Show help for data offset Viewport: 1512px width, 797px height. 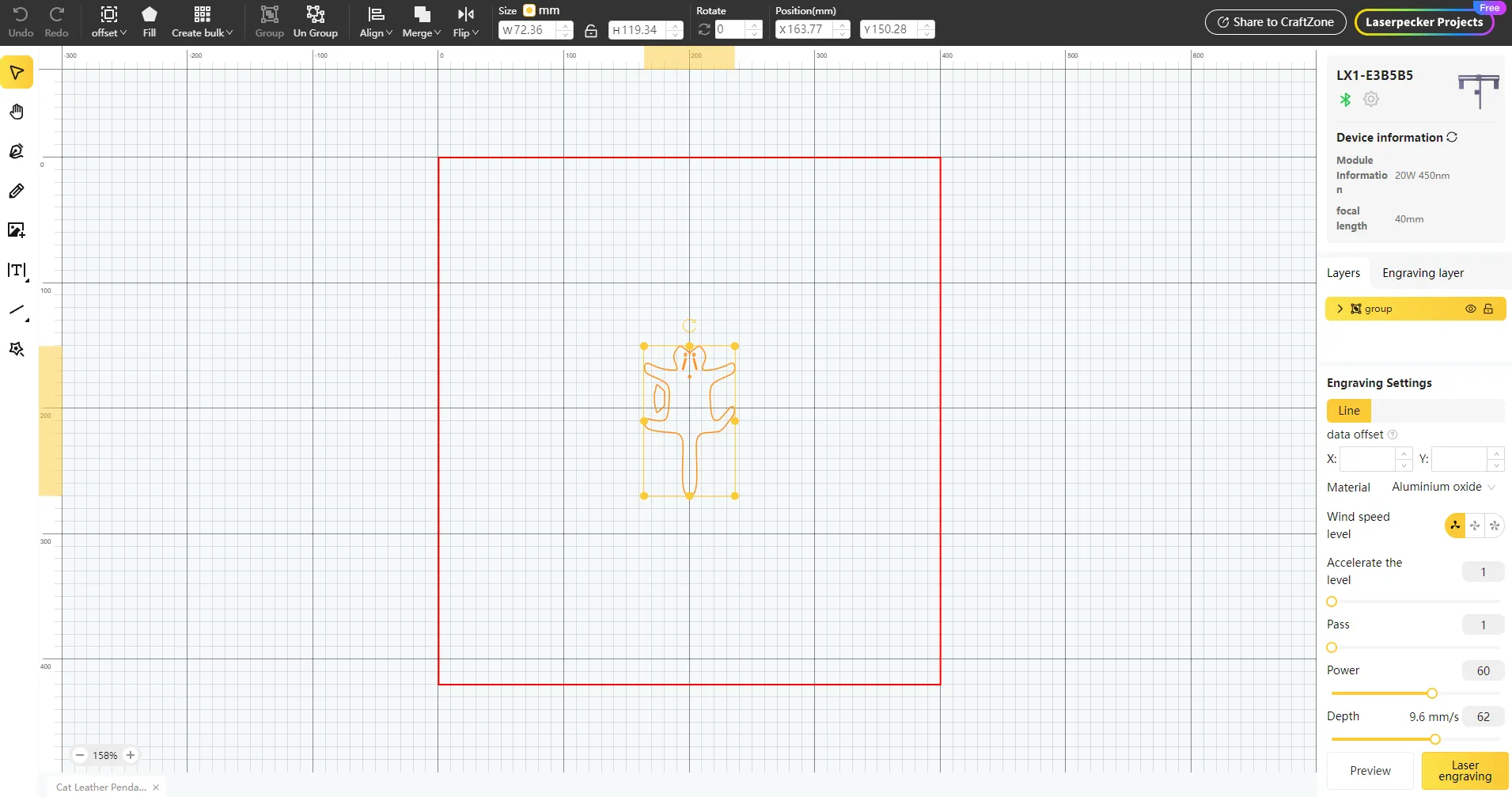pyautogui.click(x=1393, y=435)
